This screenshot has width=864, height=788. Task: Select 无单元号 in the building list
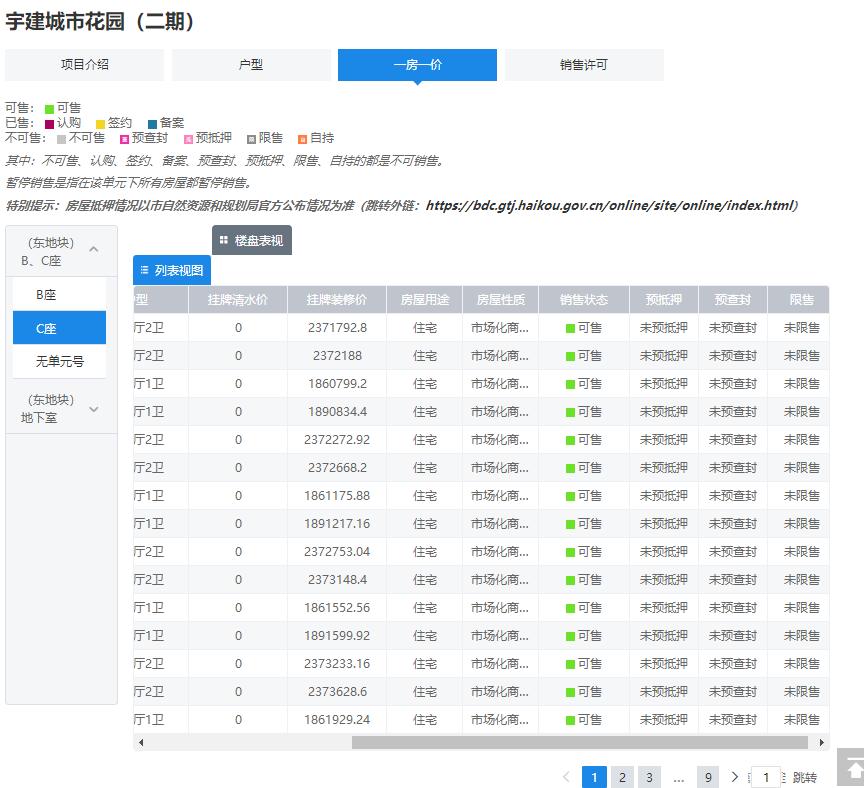(59, 361)
